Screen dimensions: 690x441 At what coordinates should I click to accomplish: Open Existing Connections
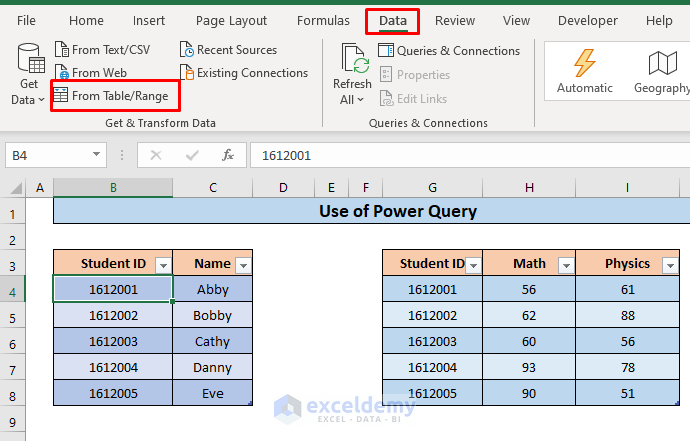tap(243, 73)
